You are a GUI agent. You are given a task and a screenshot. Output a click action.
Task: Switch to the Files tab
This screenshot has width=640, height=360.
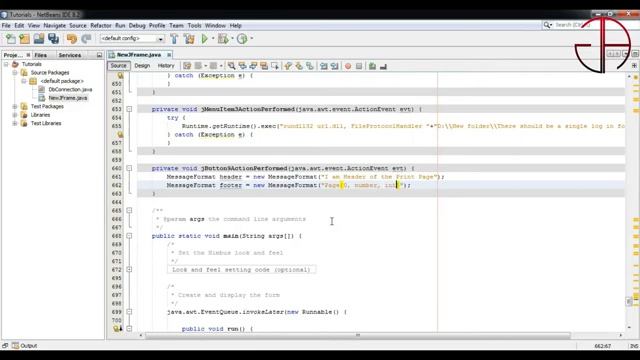click(x=40, y=55)
